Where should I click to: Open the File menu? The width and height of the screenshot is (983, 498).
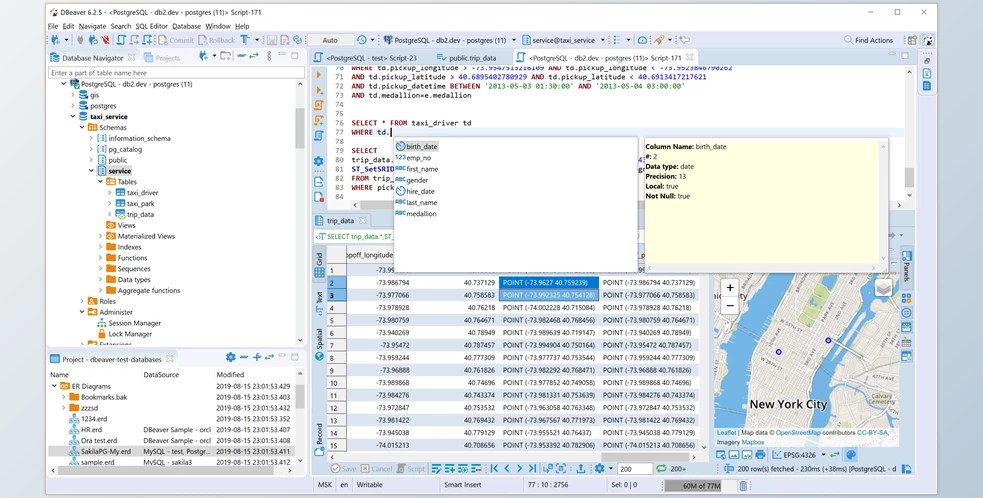[x=53, y=26]
